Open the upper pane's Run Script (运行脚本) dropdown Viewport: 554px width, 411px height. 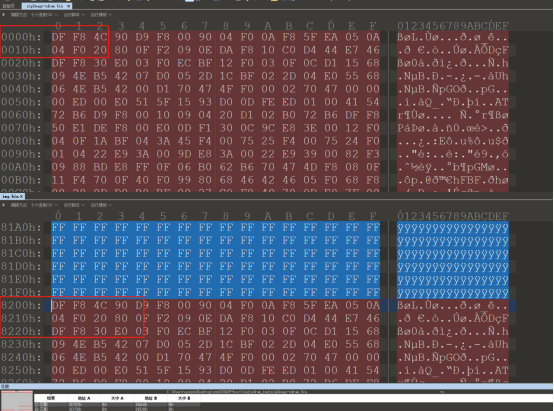click(x=74, y=15)
